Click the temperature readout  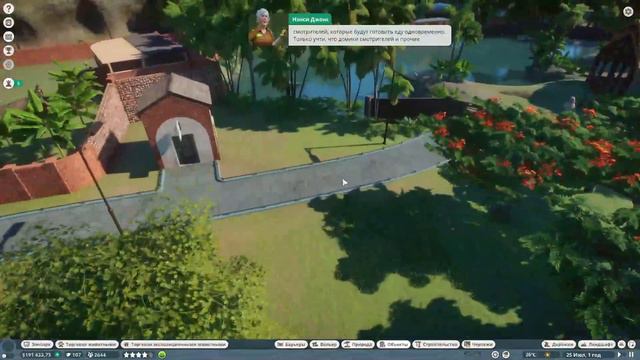pyautogui.click(x=531, y=355)
